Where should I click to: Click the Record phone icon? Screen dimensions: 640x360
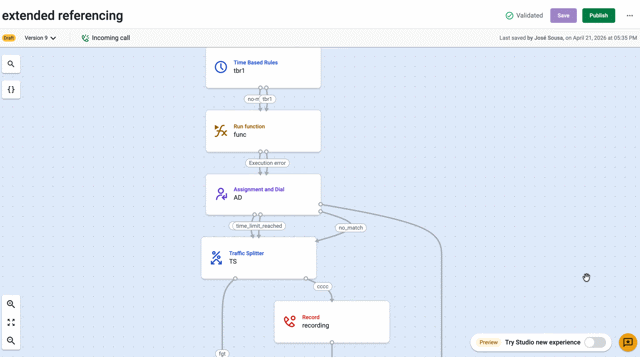pyautogui.click(x=289, y=322)
